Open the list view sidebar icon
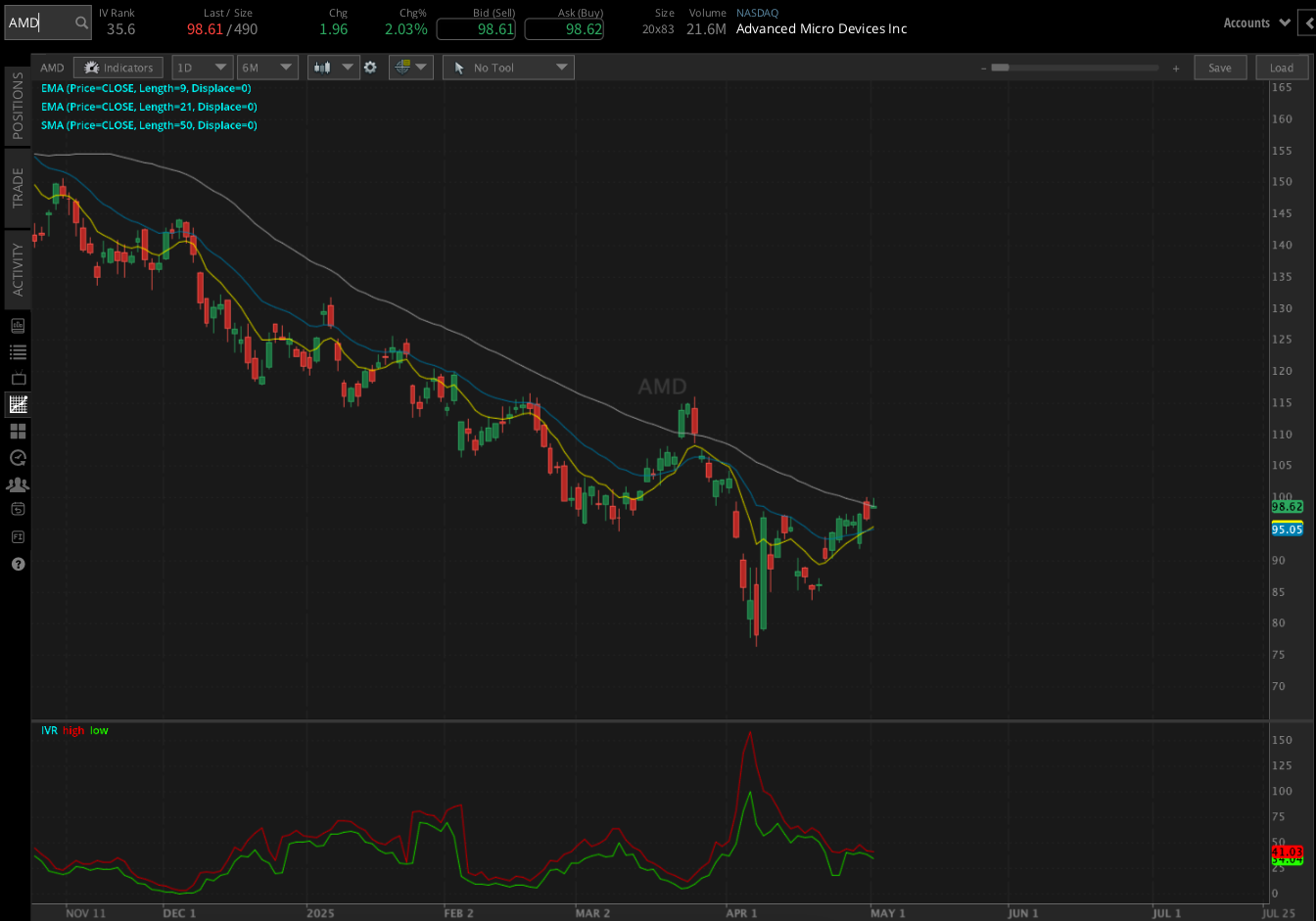This screenshot has height=921, width=1316. click(x=18, y=351)
